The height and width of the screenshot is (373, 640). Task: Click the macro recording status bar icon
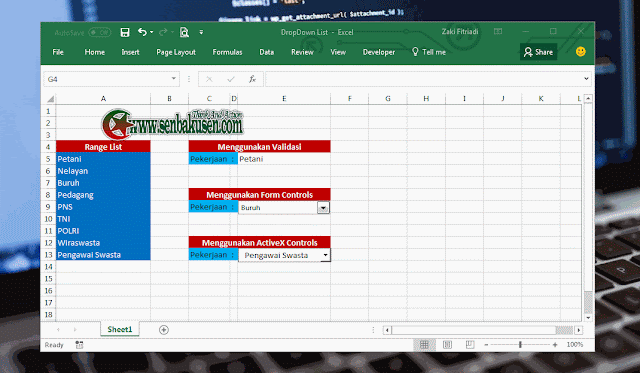(x=79, y=345)
